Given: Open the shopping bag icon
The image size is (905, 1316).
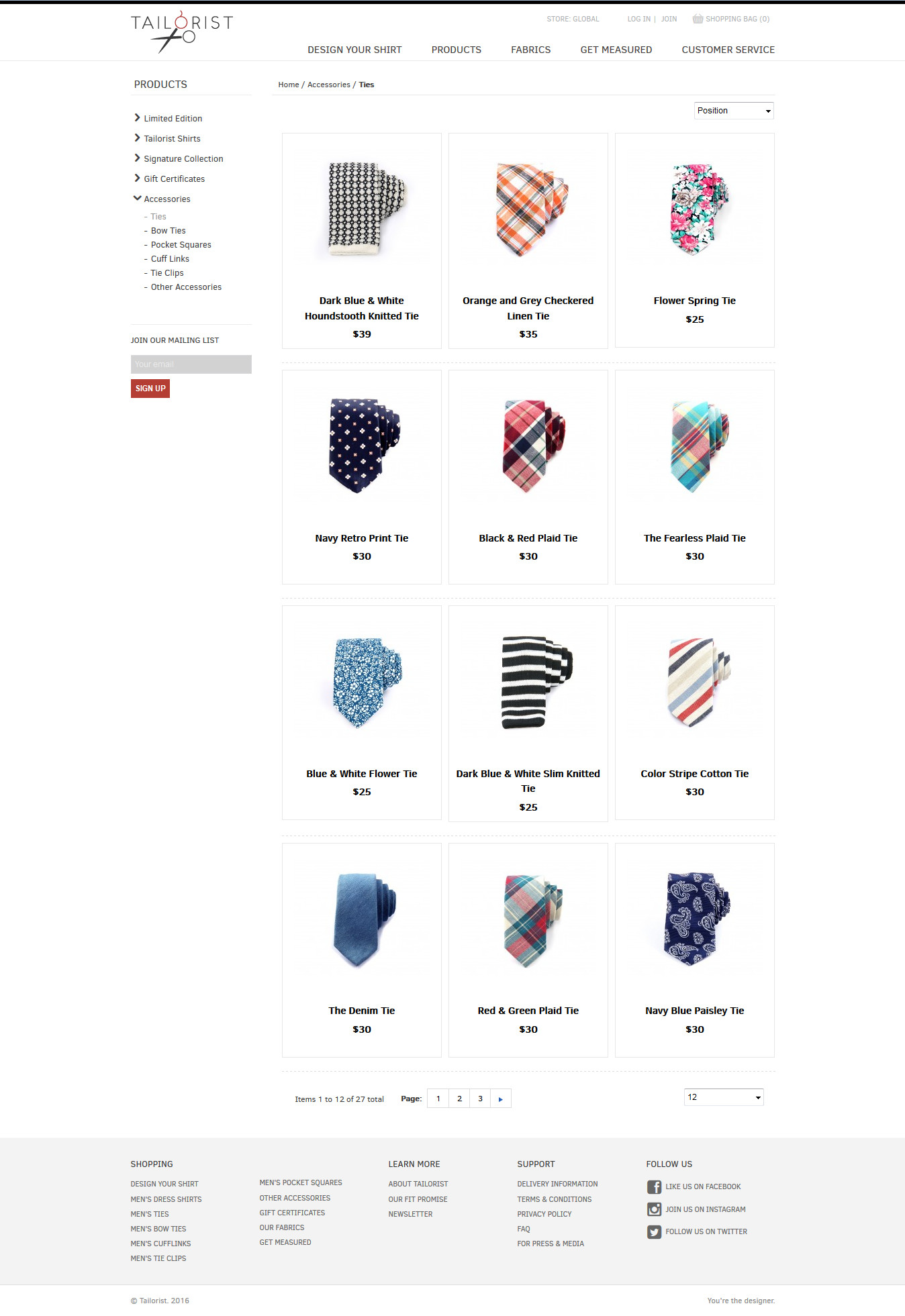Looking at the screenshot, I should 698,19.
